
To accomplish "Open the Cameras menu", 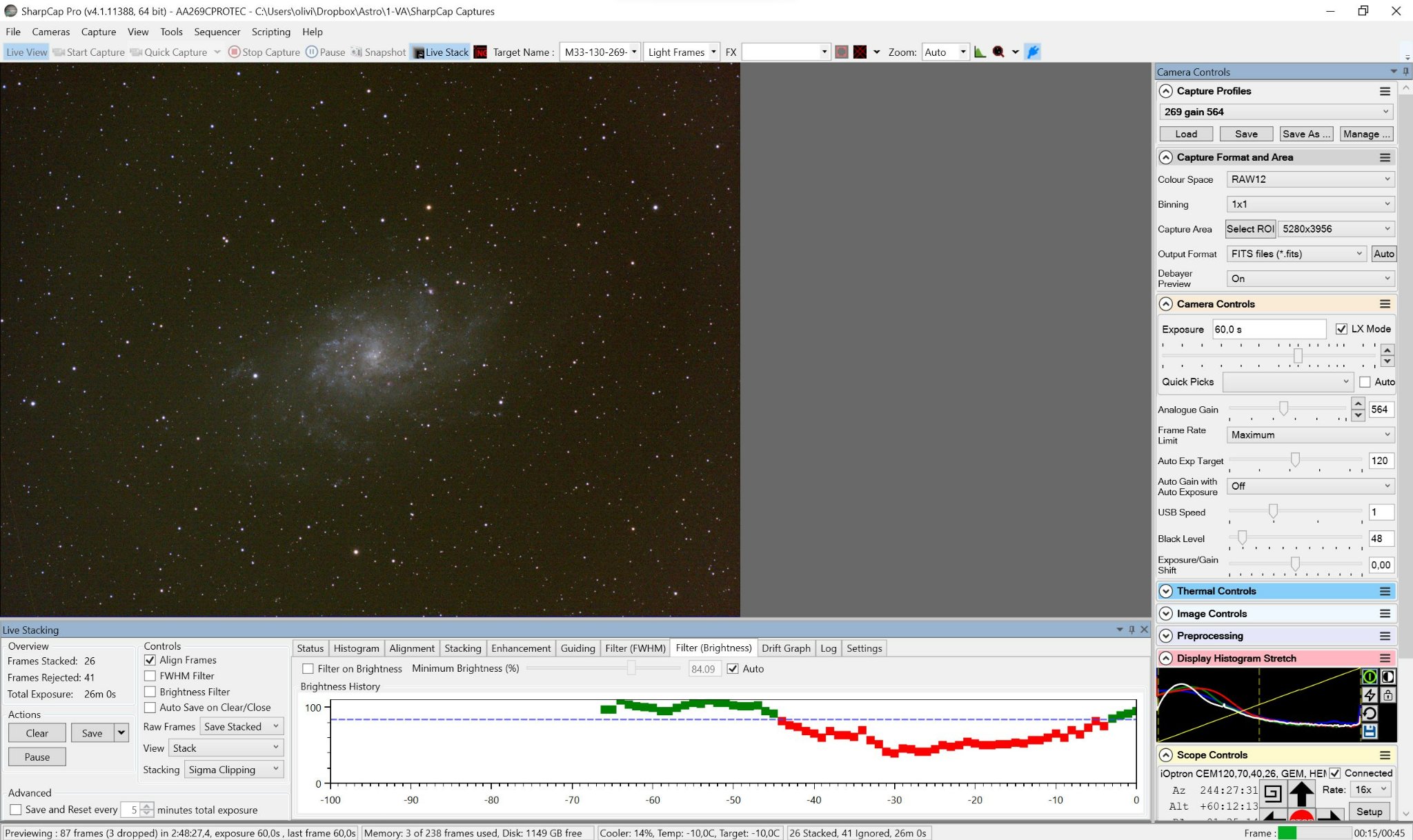I will tap(51, 32).
